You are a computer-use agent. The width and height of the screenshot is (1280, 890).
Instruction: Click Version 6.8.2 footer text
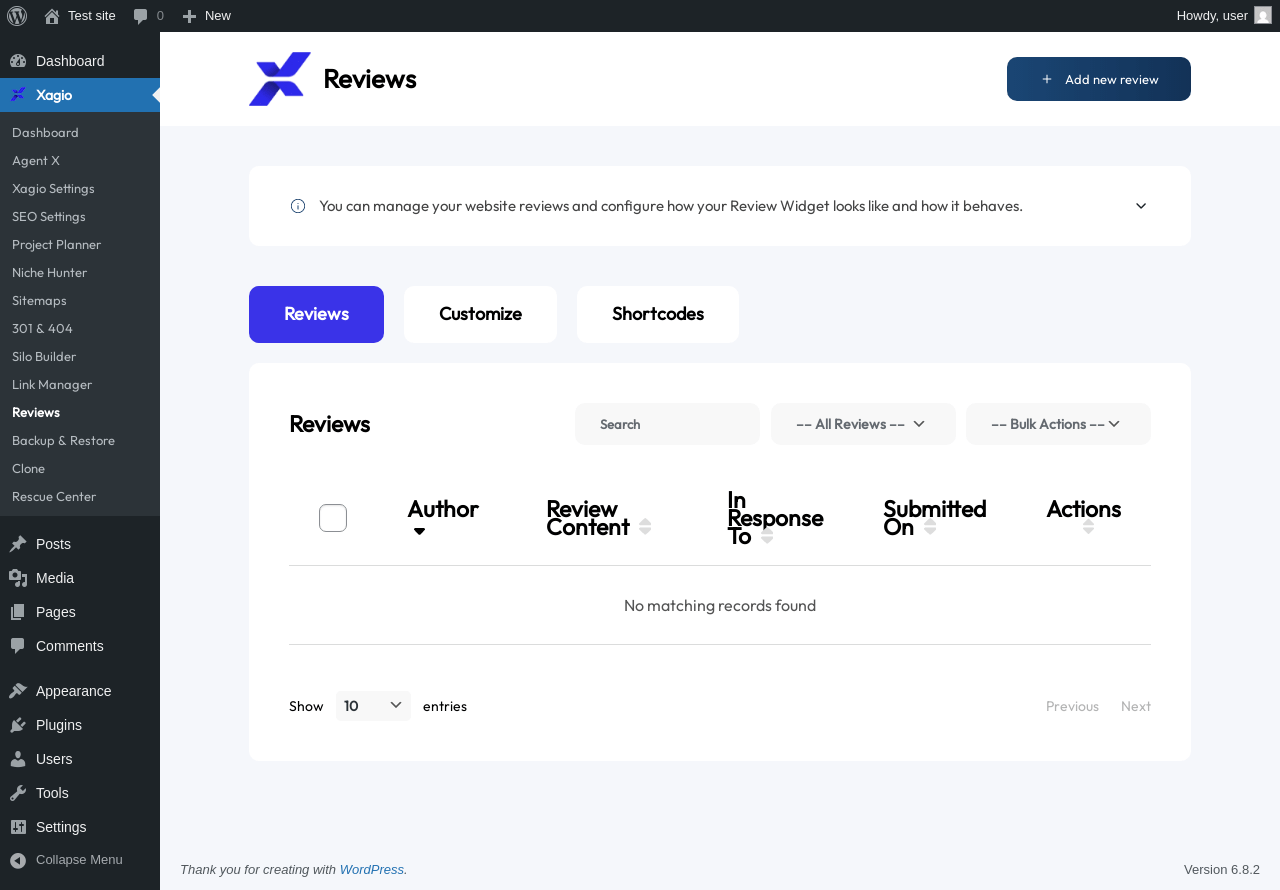click(x=1222, y=870)
